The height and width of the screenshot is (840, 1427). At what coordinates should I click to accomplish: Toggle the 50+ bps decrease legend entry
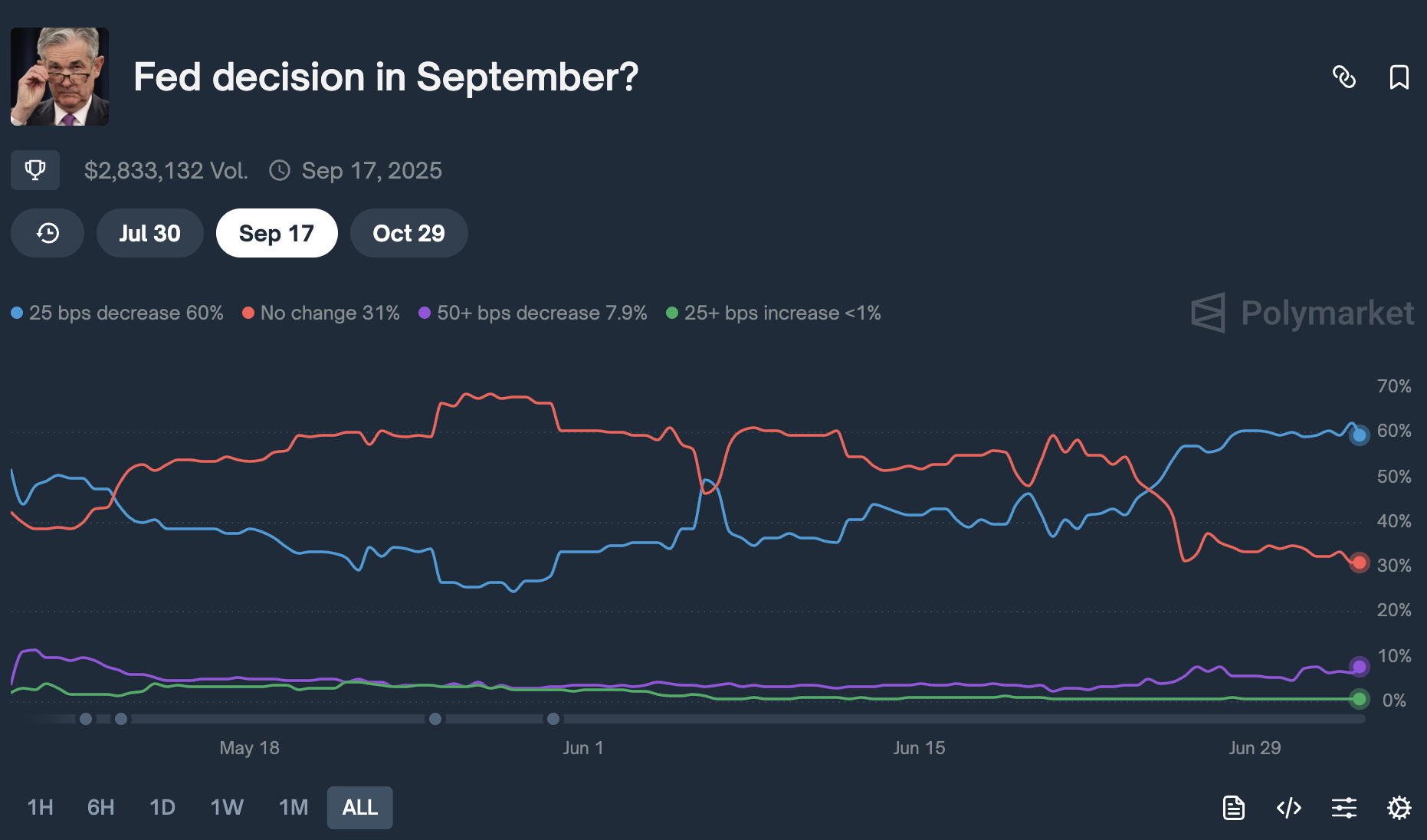pos(533,313)
